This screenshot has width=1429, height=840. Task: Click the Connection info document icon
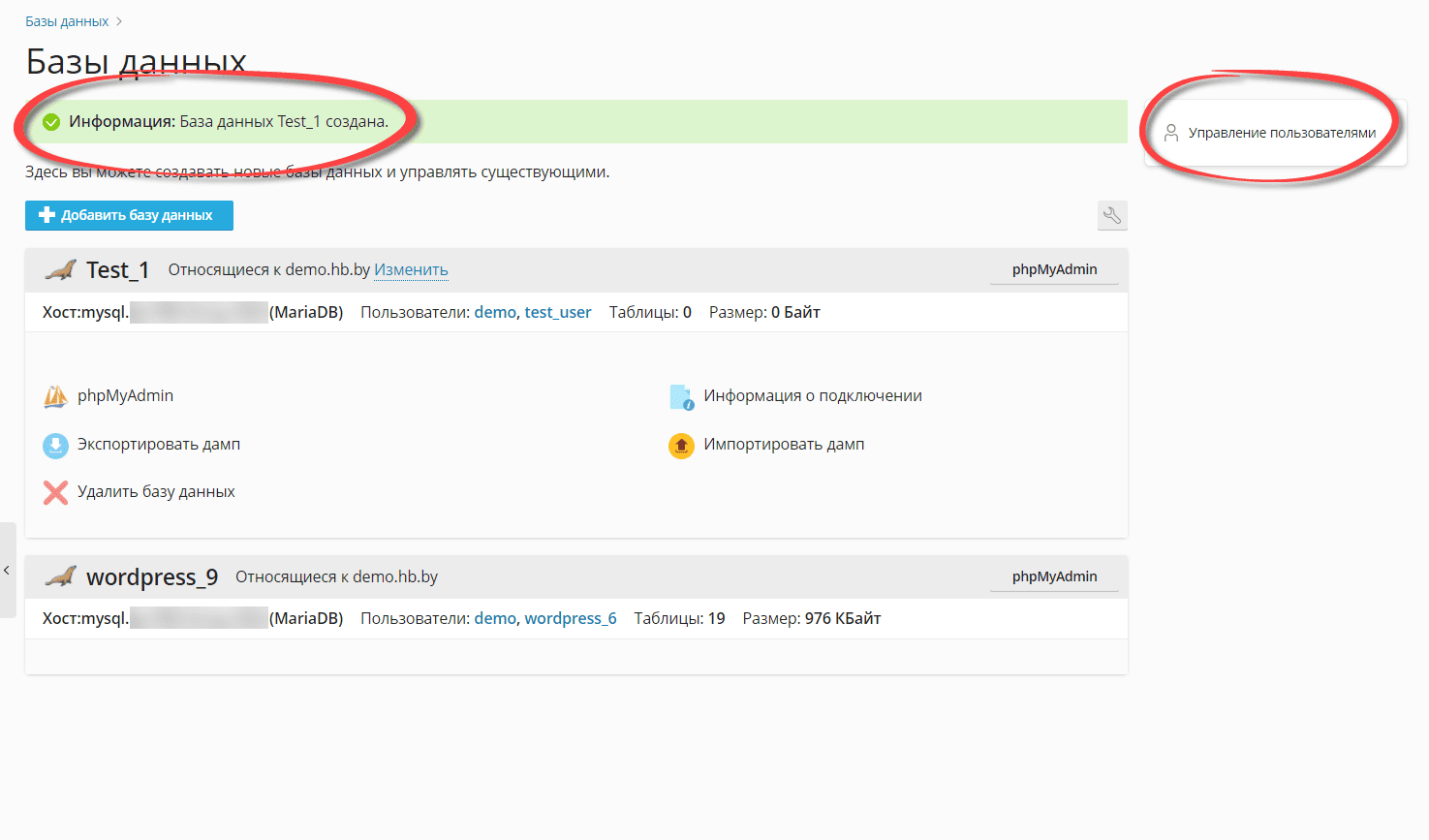[x=681, y=396]
